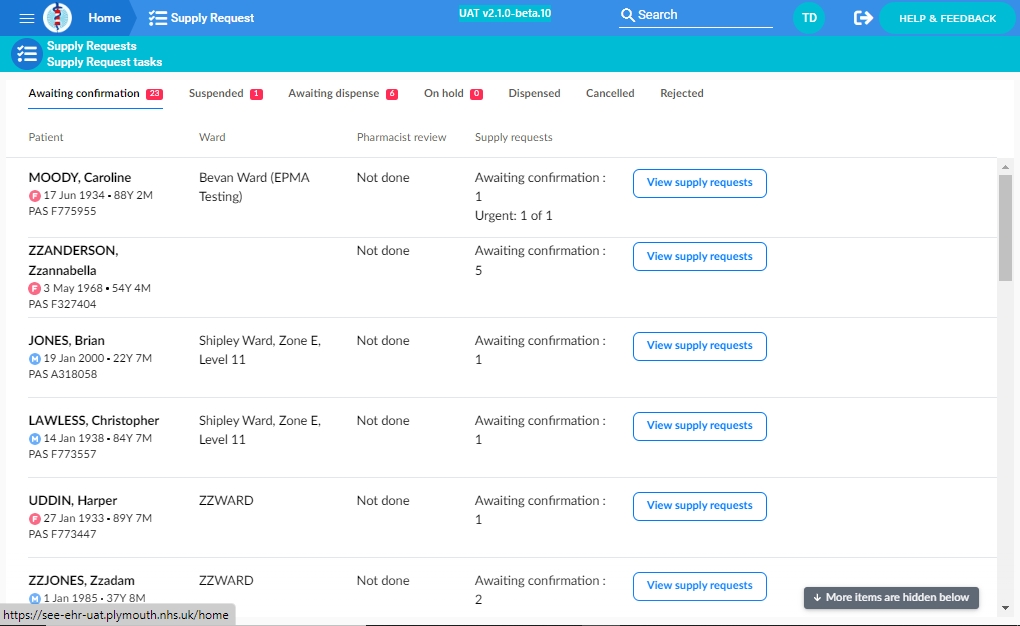Open the Cancelled tab

coord(610,94)
